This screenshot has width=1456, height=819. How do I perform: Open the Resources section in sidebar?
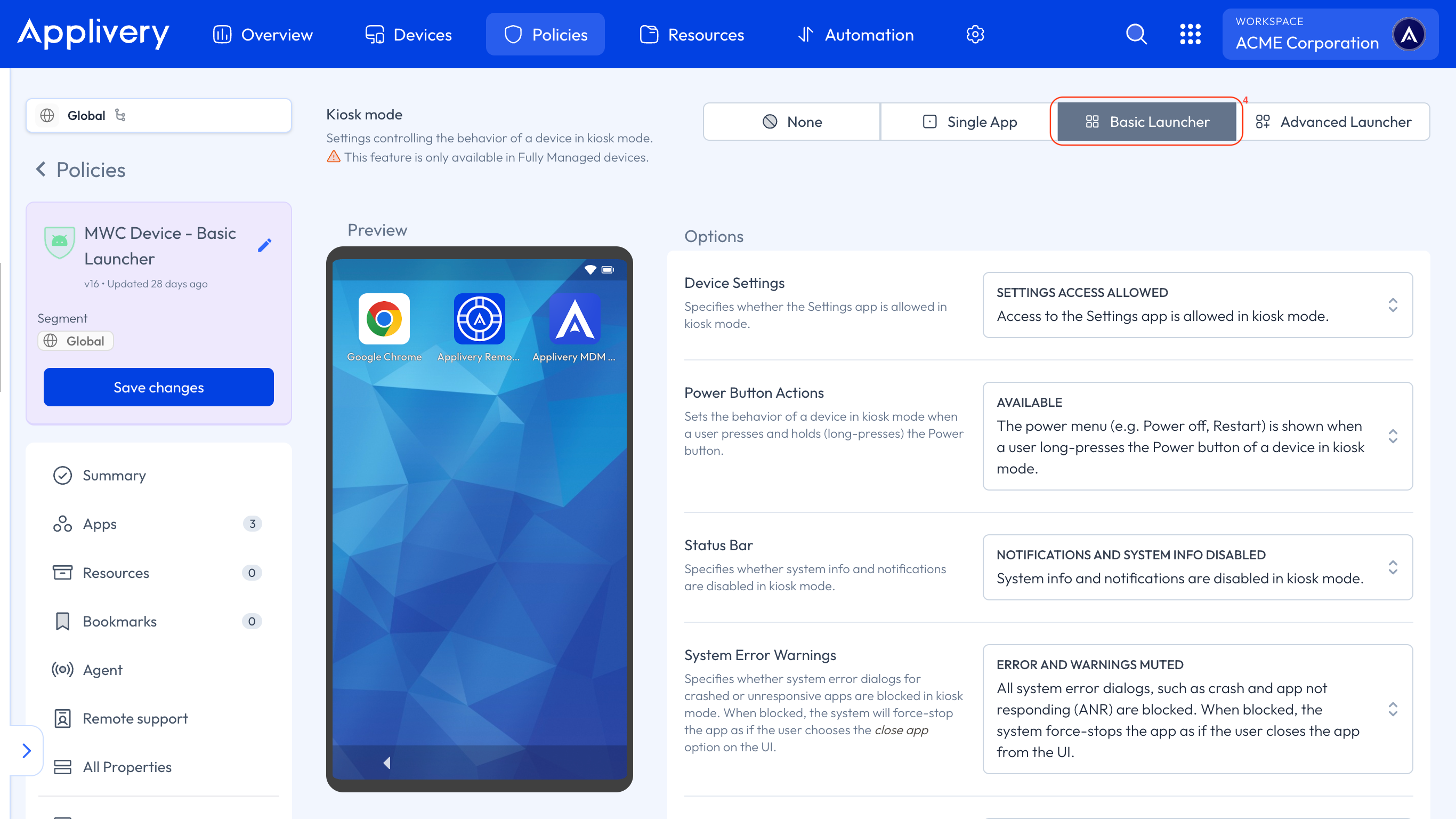pyautogui.click(x=158, y=573)
